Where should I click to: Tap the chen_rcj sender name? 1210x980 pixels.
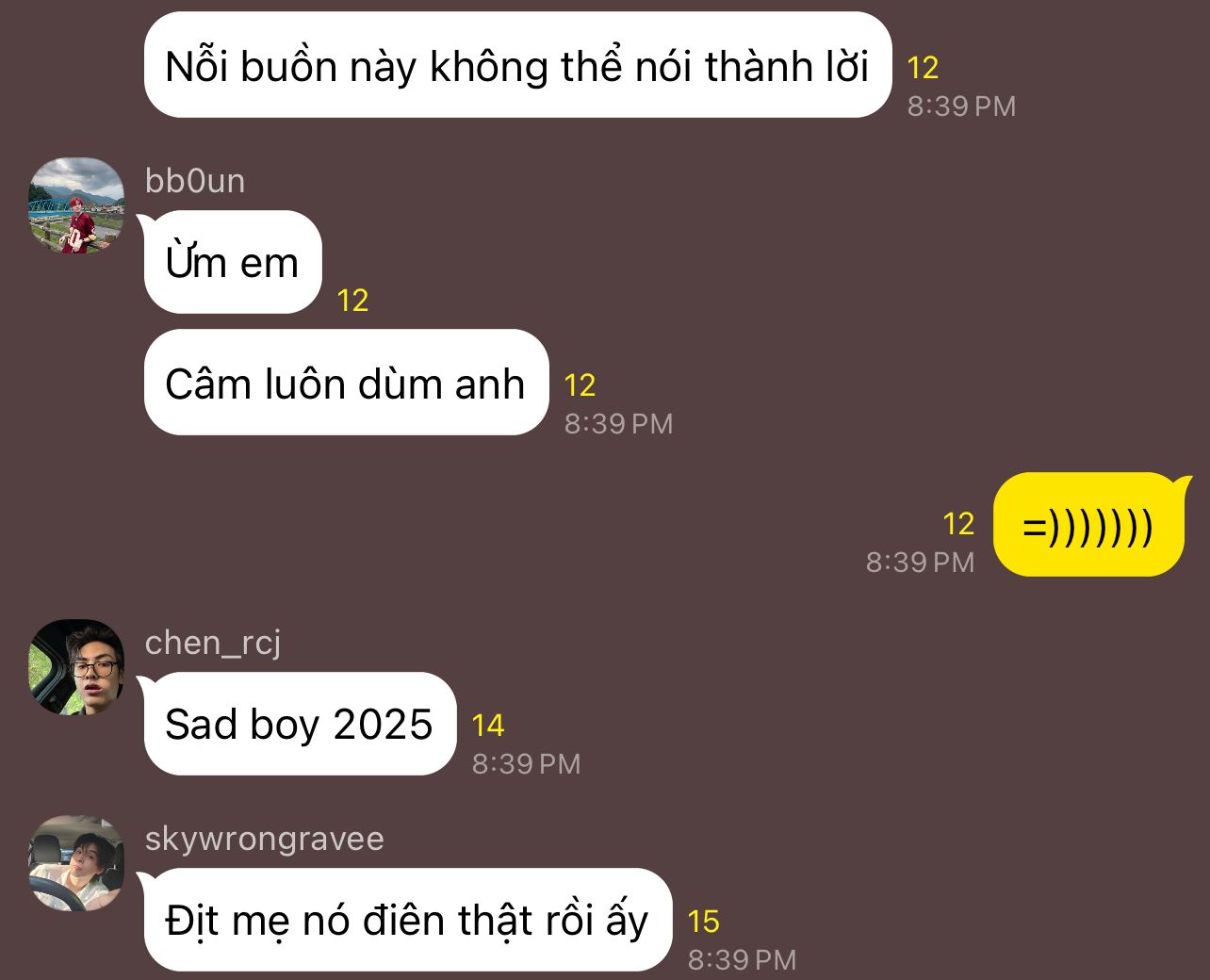pyautogui.click(x=213, y=643)
